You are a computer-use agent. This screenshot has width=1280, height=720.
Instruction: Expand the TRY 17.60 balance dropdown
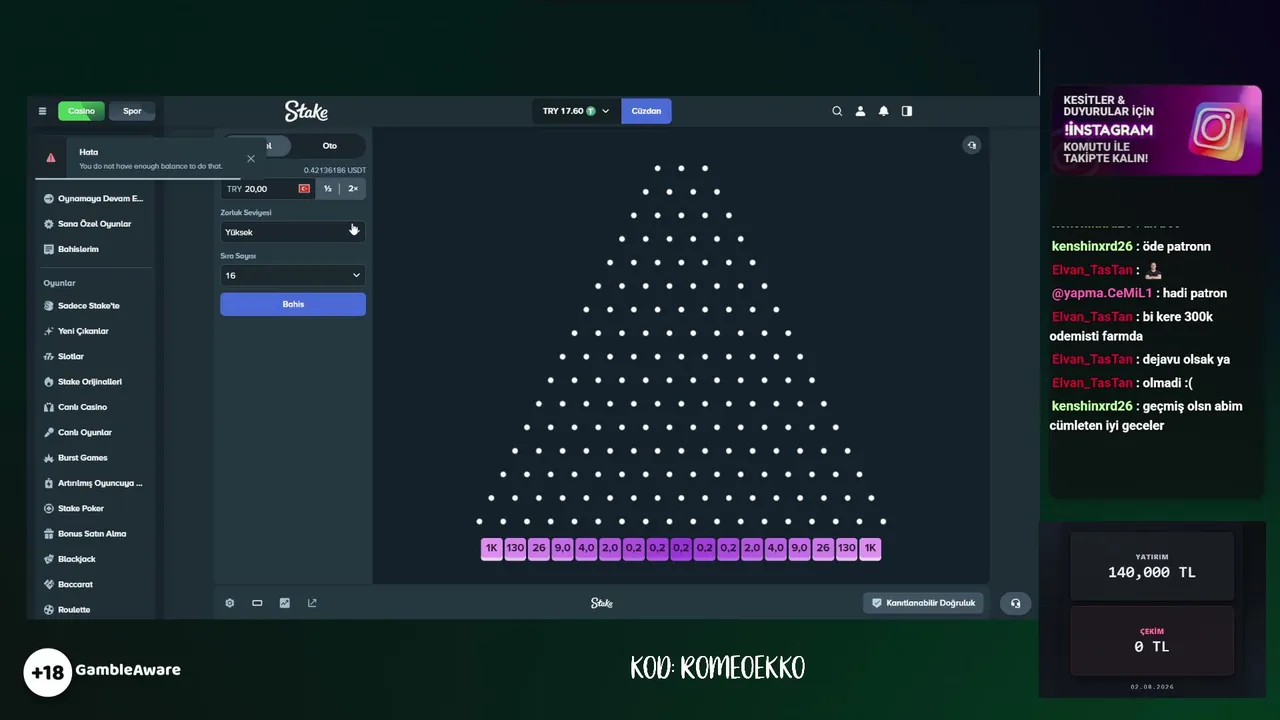click(x=575, y=111)
